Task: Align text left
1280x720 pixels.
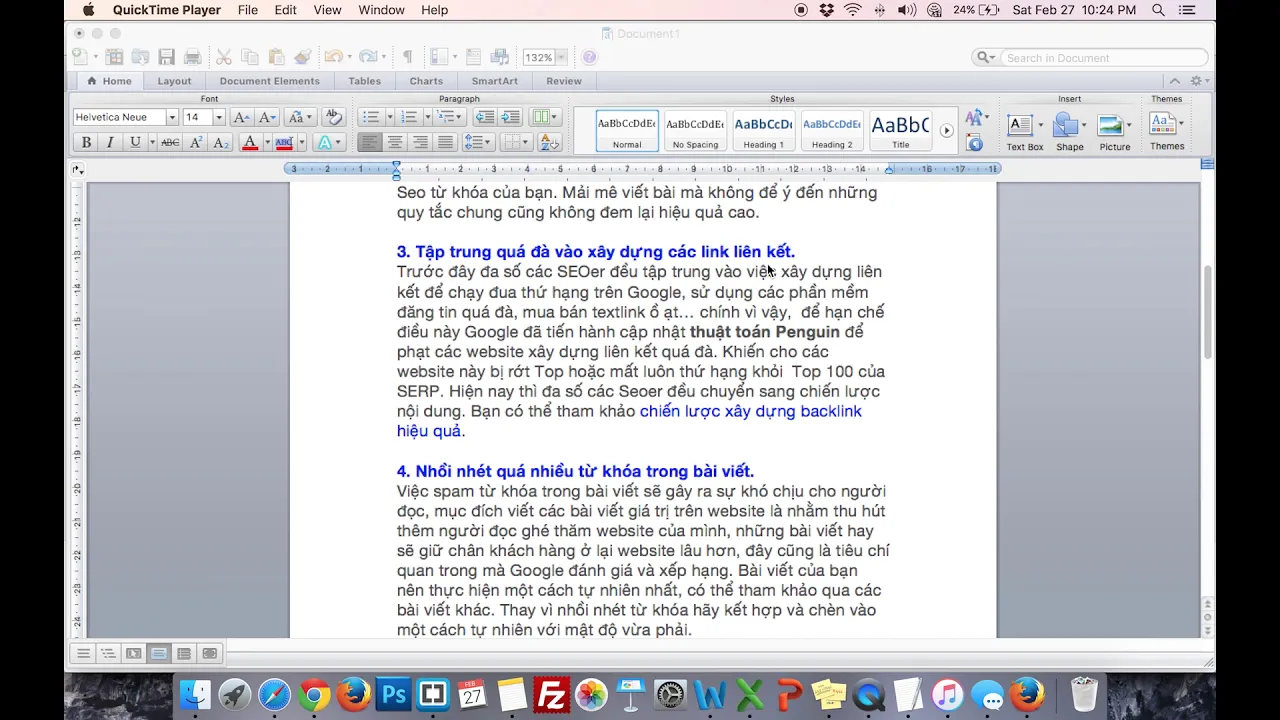Action: pyautogui.click(x=370, y=143)
